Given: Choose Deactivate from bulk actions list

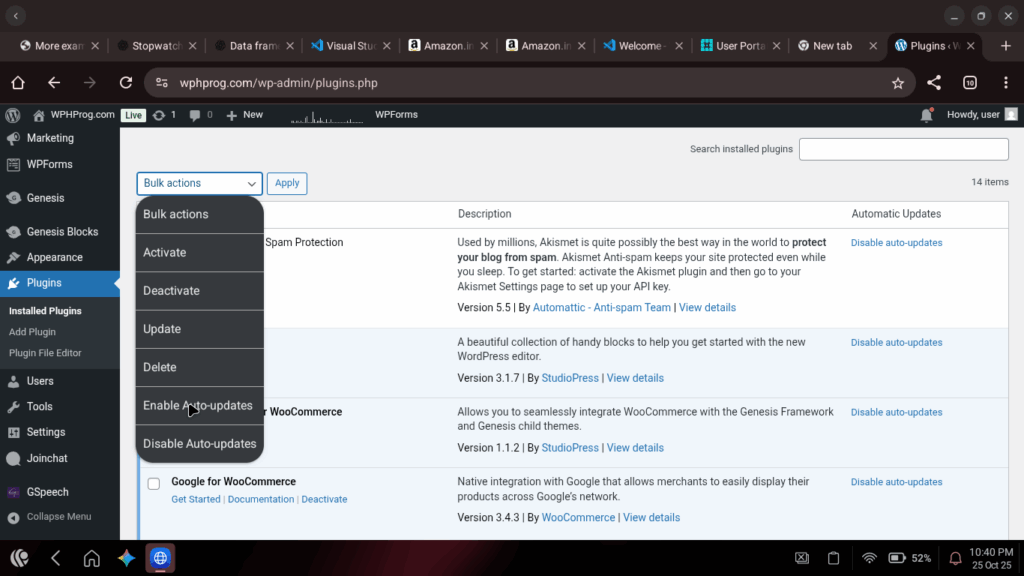Looking at the screenshot, I should 171,291.
